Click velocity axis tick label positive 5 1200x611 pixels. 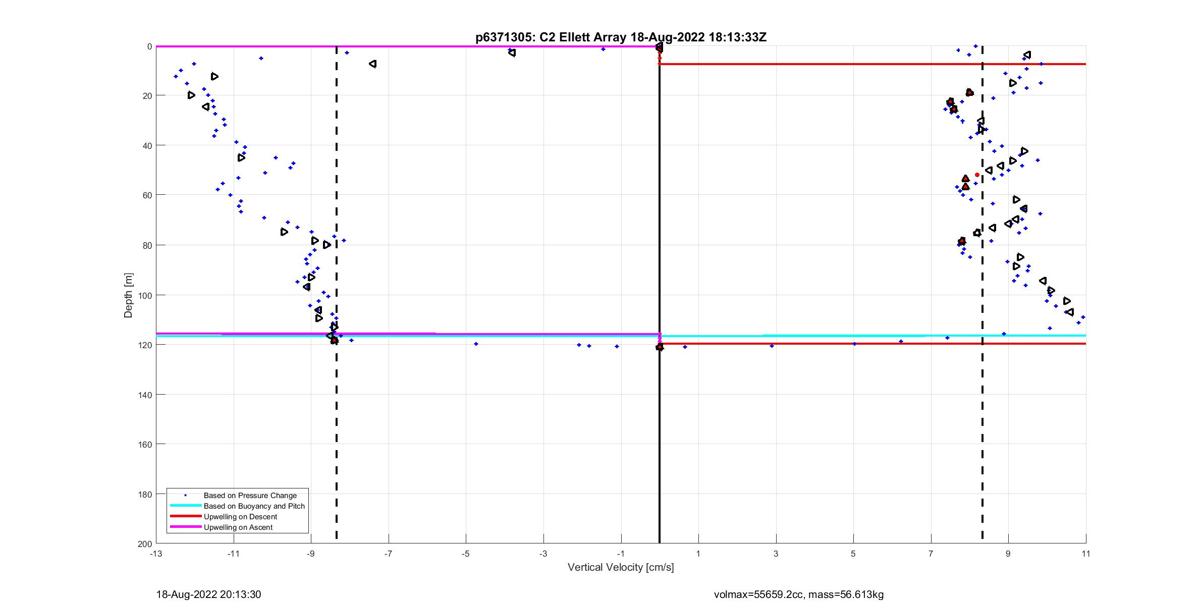853,553
